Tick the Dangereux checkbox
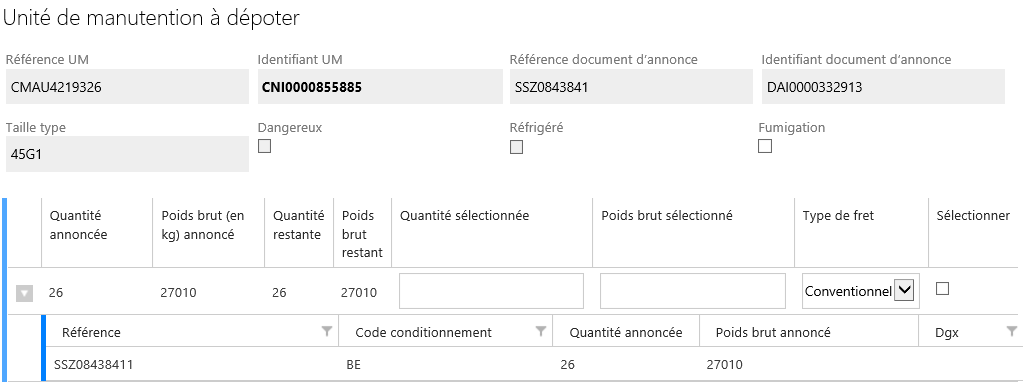 (264, 147)
